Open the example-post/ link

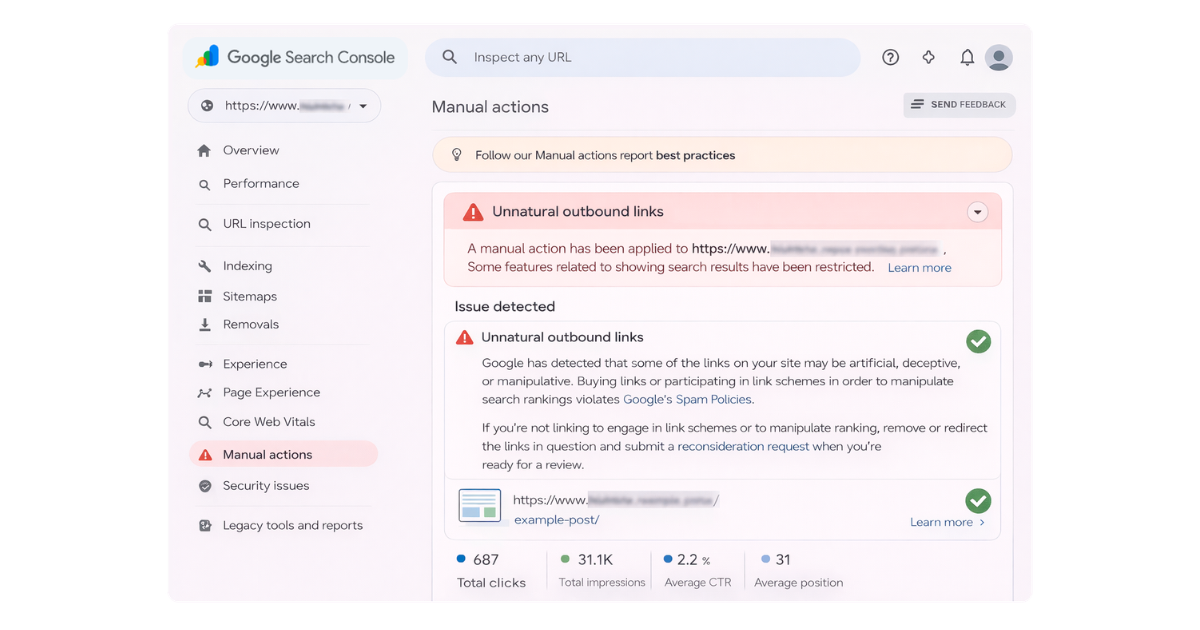556,520
